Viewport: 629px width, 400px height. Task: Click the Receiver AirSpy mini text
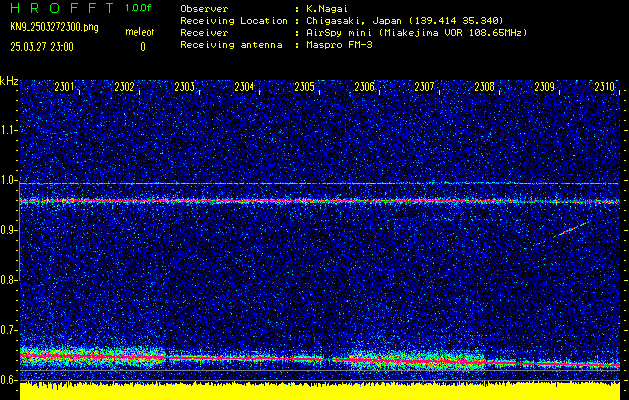(416, 32)
